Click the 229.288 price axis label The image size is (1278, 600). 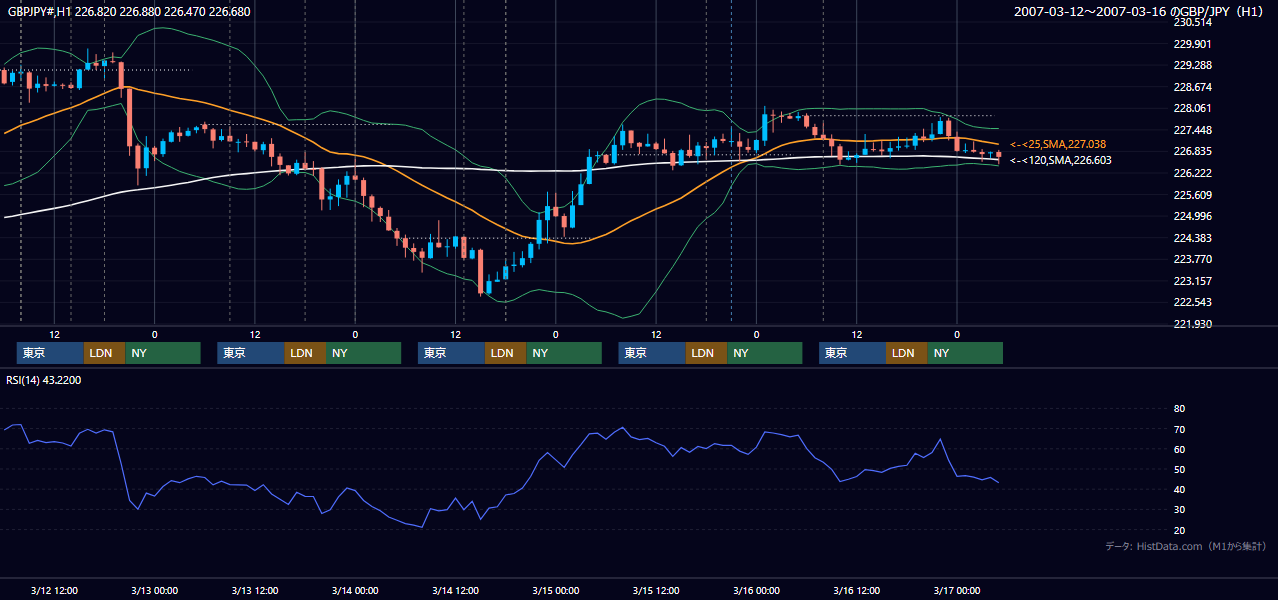1192,65
